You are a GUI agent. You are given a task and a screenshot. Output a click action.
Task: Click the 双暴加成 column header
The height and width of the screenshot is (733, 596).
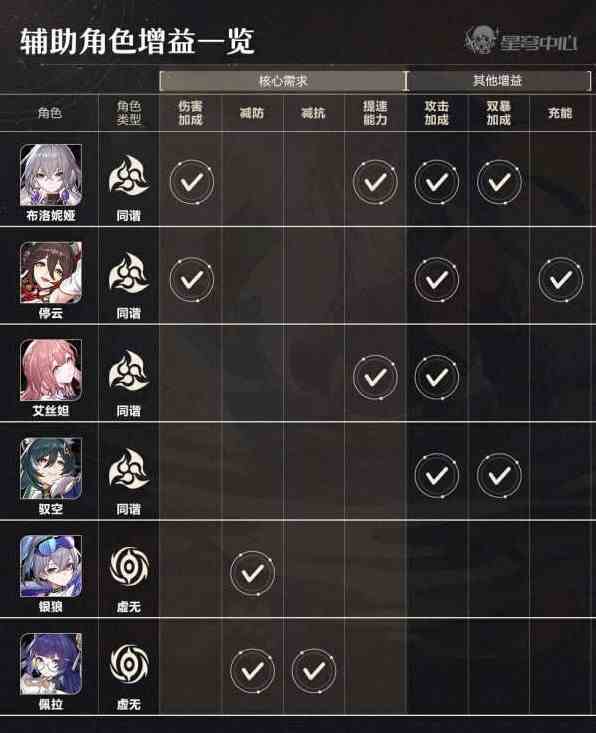[x=499, y=113]
